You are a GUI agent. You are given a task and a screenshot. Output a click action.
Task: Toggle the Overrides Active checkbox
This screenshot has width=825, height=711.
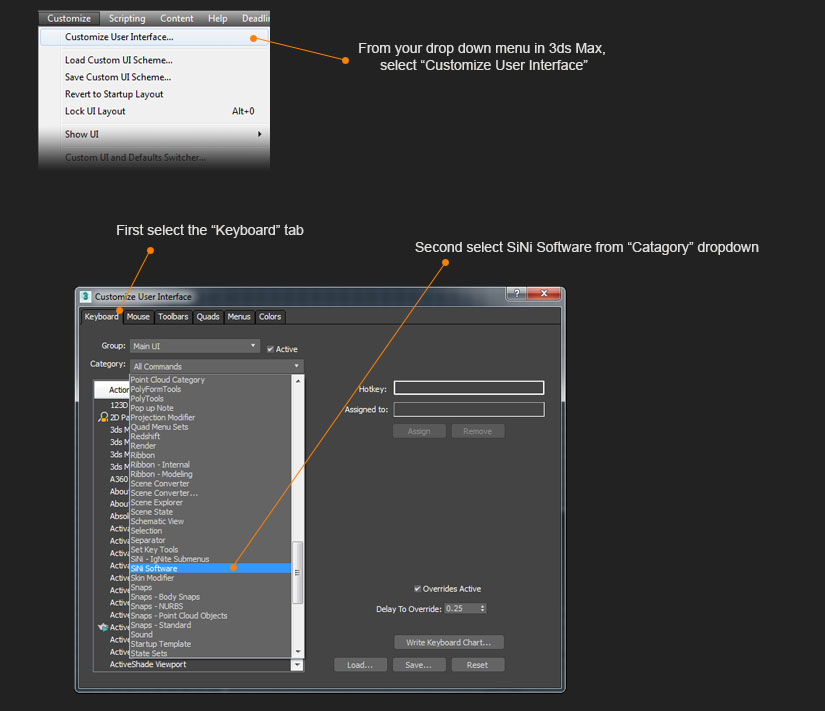click(417, 588)
